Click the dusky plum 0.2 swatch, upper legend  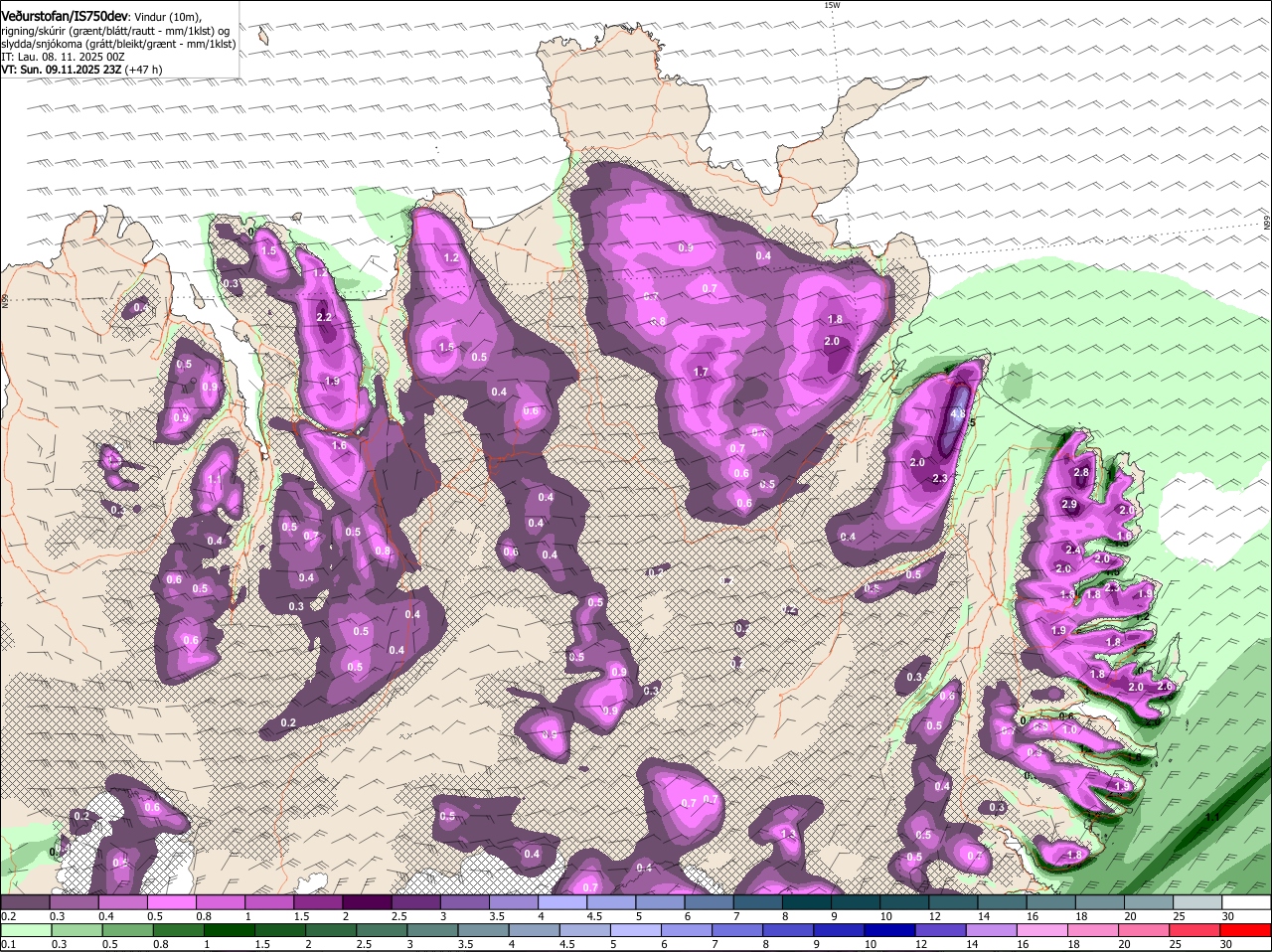point(25,902)
